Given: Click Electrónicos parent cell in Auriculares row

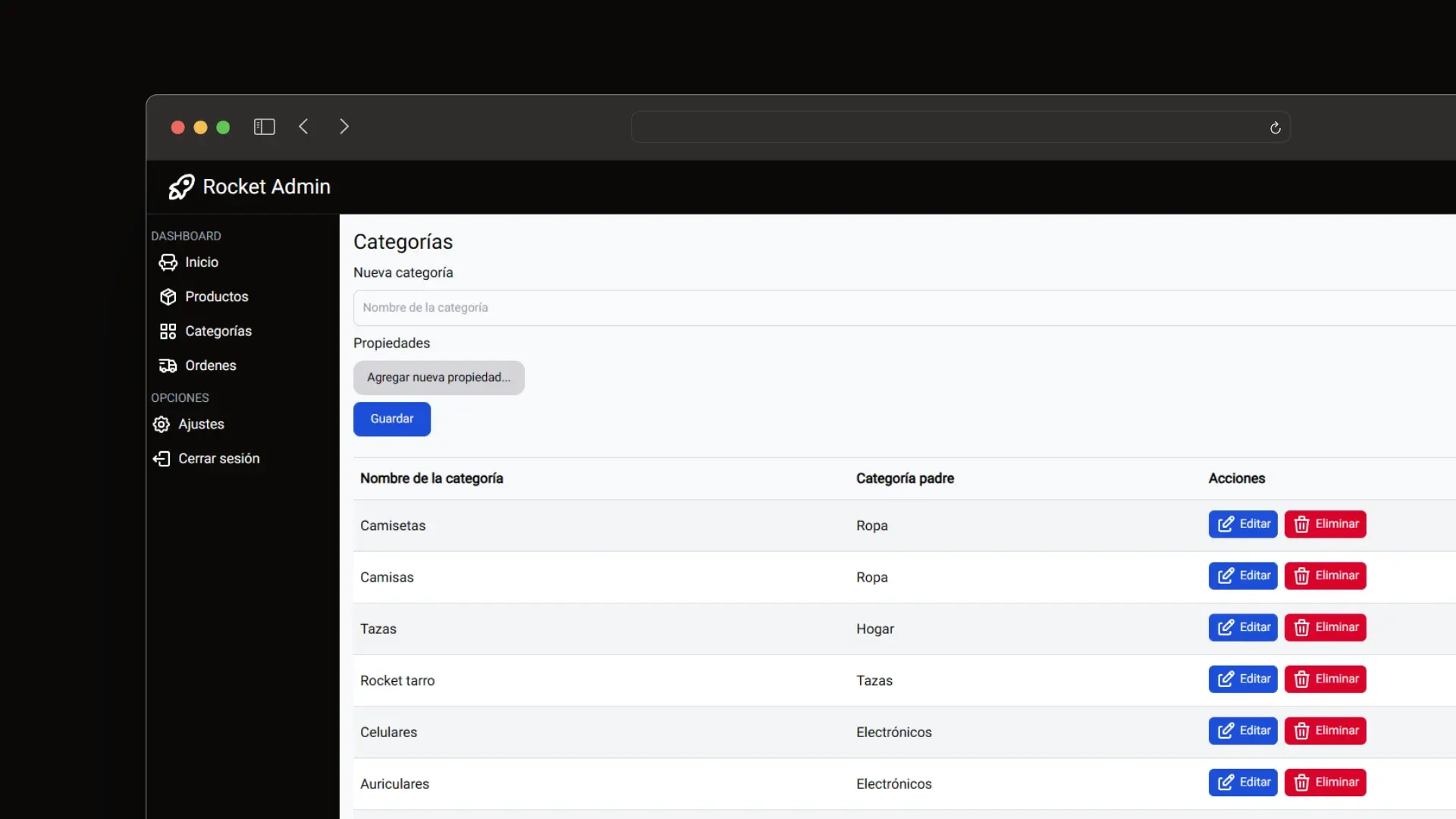Looking at the screenshot, I should click(894, 783).
